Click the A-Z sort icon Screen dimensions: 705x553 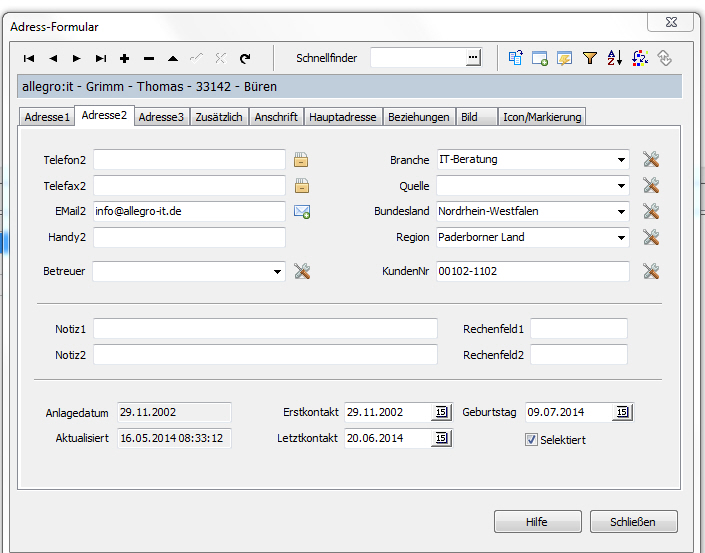(615, 59)
